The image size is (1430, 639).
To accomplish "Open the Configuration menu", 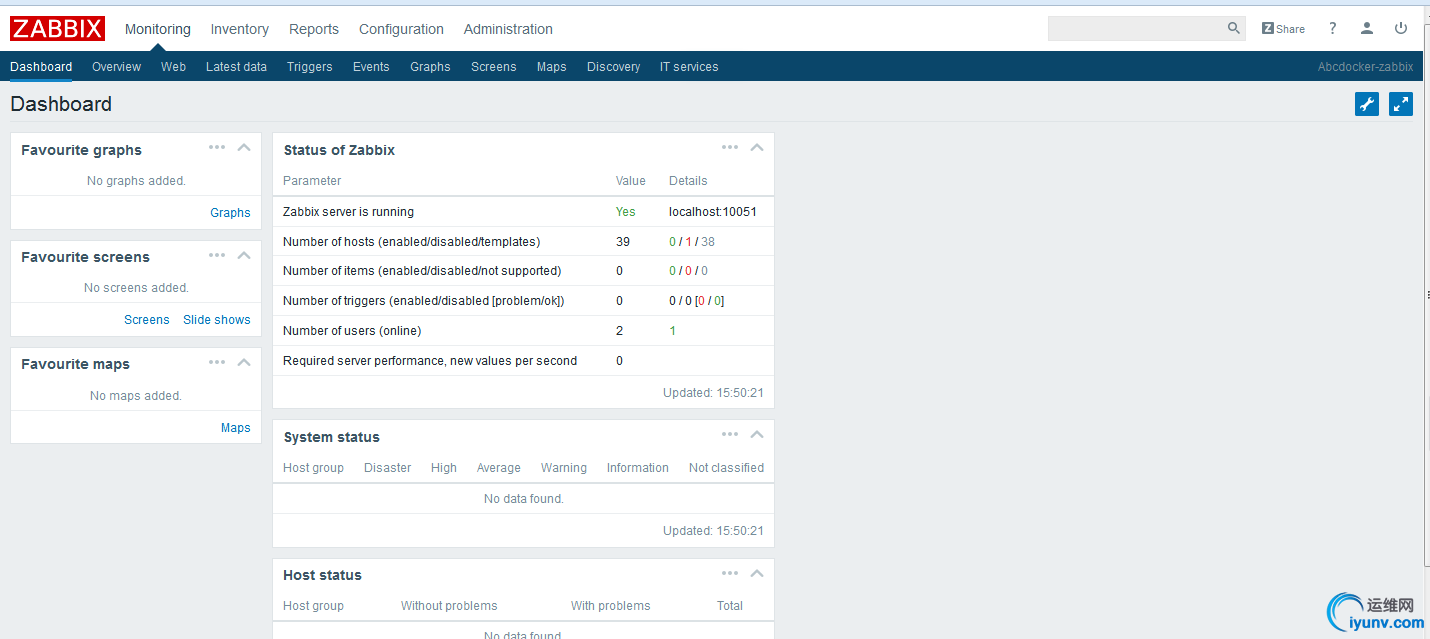I will coord(401,29).
